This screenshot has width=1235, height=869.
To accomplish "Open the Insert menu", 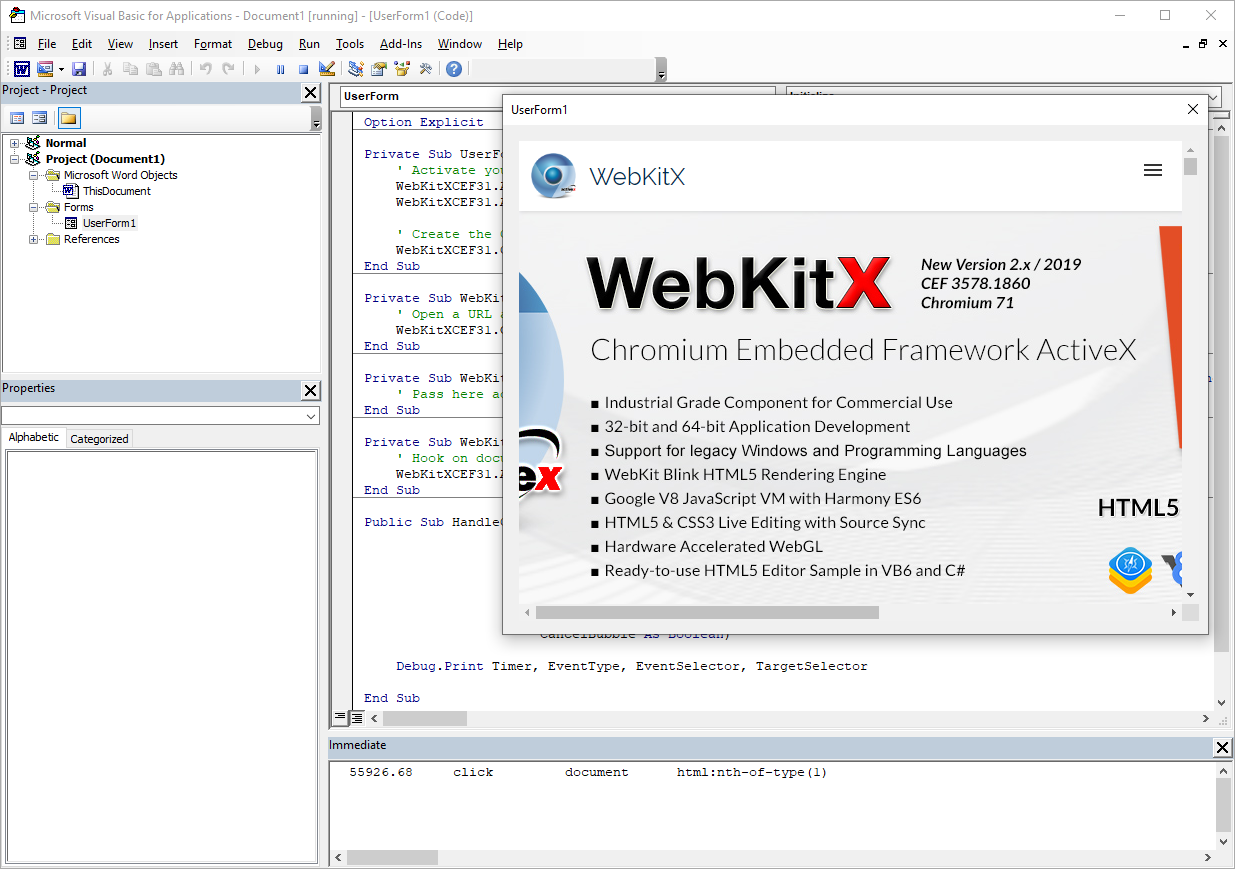I will coord(163,44).
